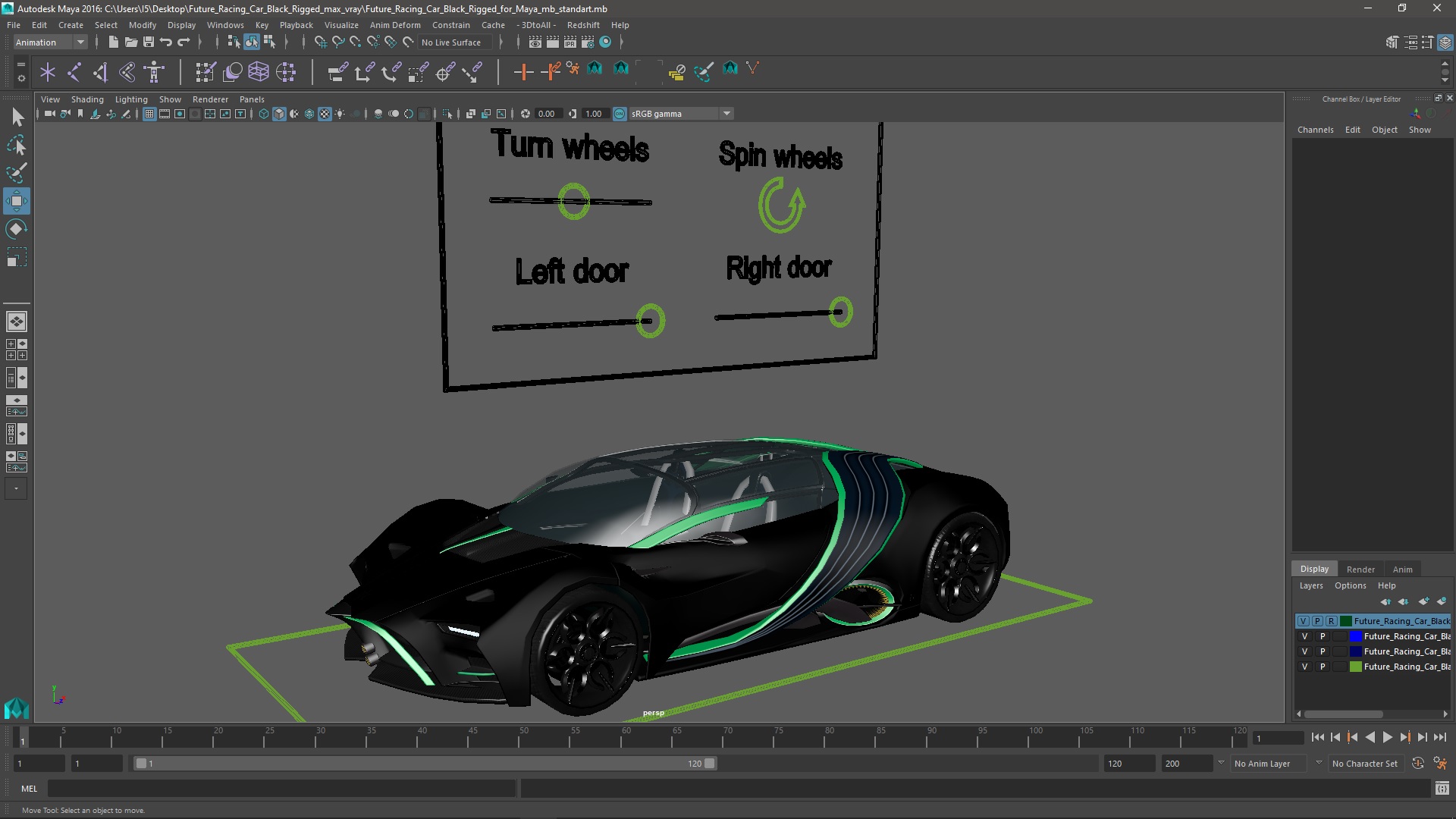The width and height of the screenshot is (1456, 819).
Task: Open Render View clapperboard icon
Action: pos(535,42)
